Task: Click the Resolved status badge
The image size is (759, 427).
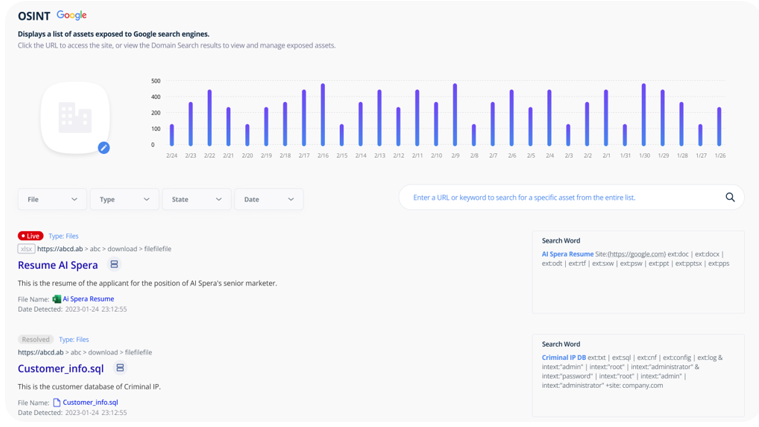Action: click(x=35, y=339)
